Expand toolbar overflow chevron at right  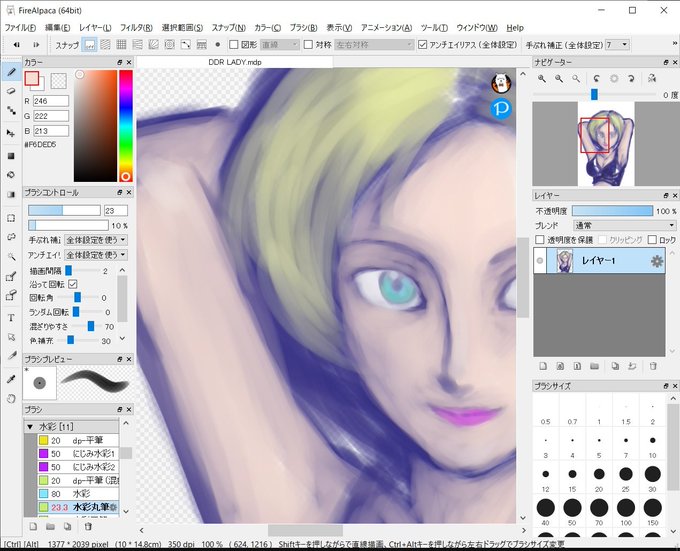tap(675, 44)
